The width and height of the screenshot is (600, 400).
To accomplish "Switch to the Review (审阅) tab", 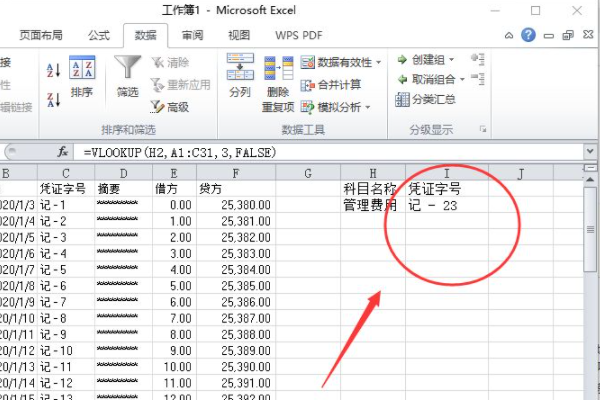I will tap(193, 34).
